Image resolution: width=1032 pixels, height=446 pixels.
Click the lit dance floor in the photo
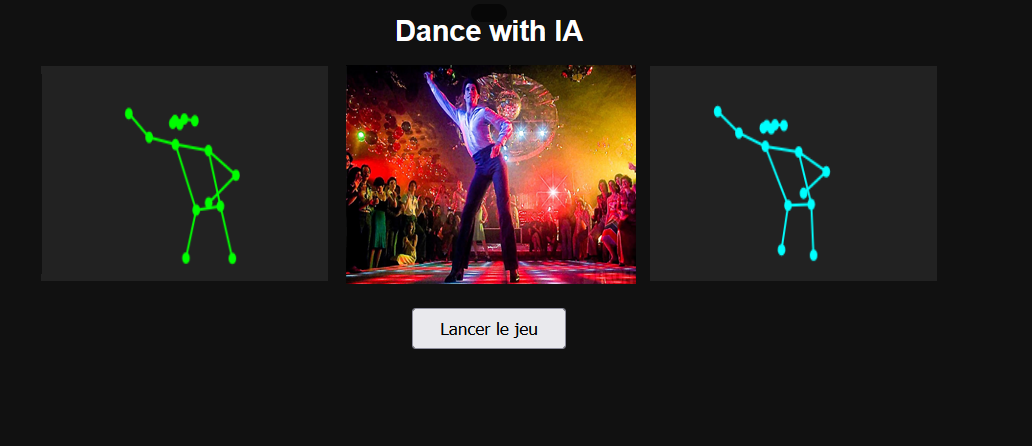[x=491, y=272]
